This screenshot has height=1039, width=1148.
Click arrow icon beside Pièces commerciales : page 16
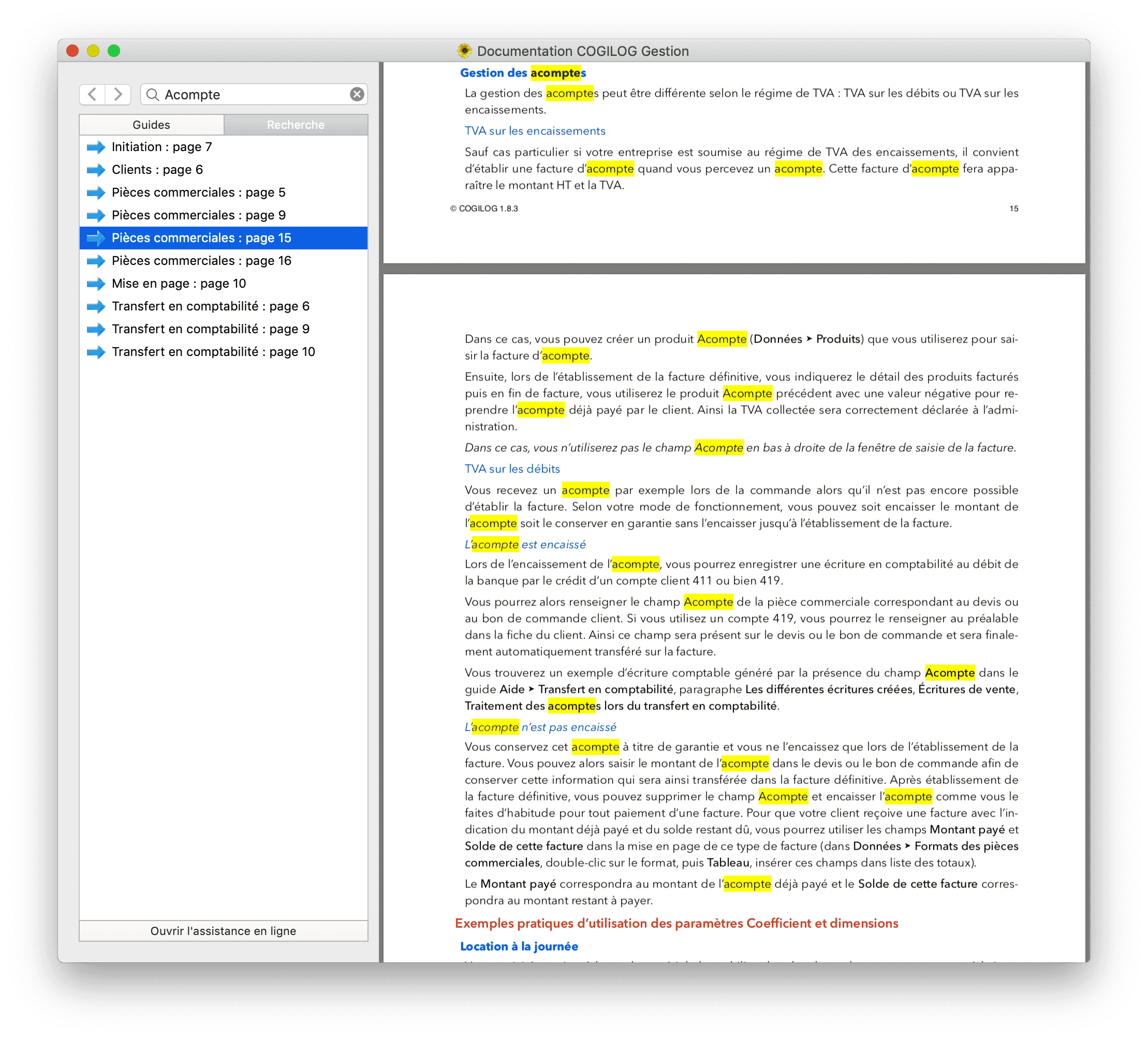96,261
